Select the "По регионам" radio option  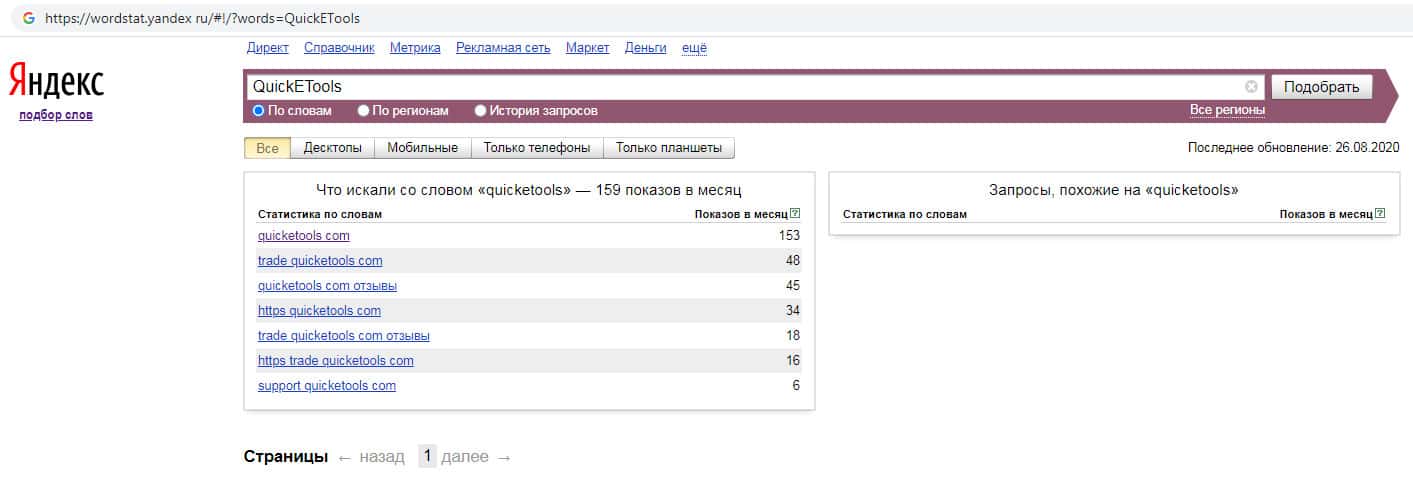pyautogui.click(x=364, y=111)
